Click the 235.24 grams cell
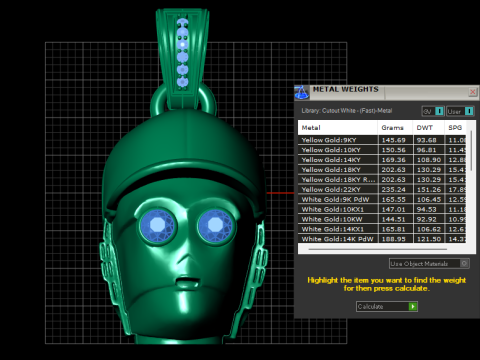This screenshot has width=480, height=360. [395, 190]
